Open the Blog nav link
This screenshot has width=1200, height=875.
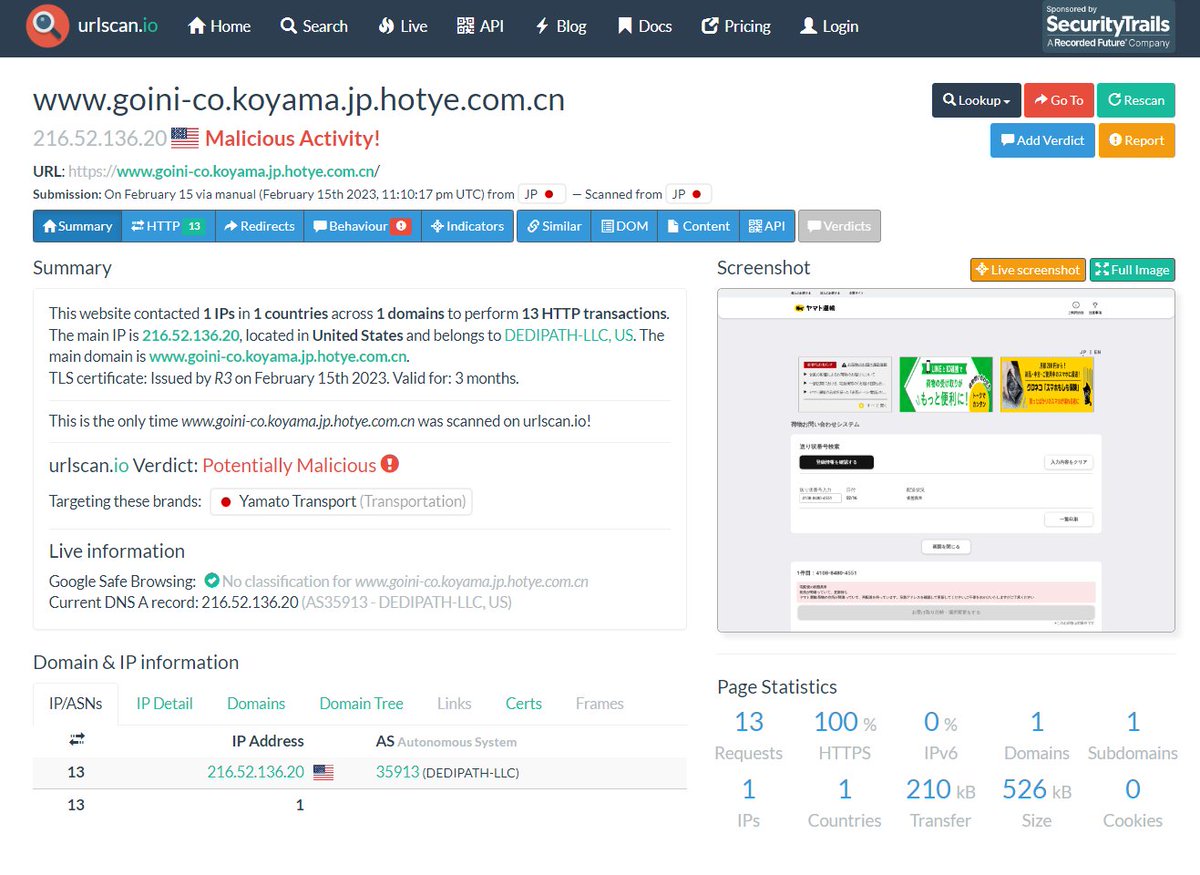point(561,26)
